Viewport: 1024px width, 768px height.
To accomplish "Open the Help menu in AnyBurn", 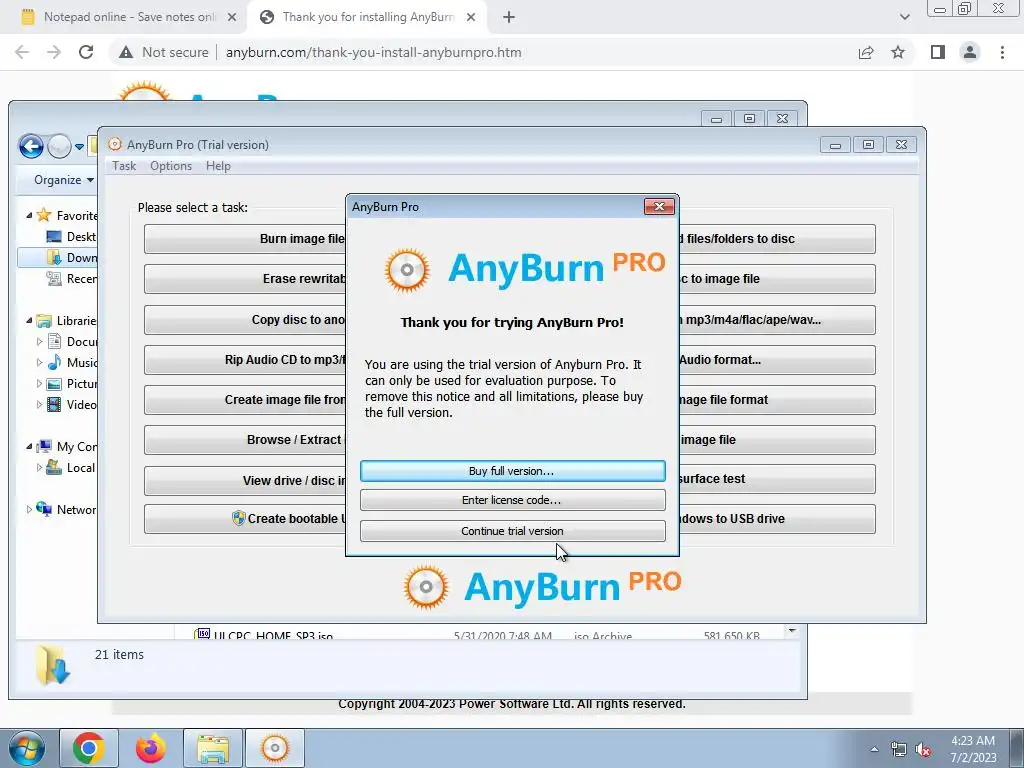I will click(218, 166).
